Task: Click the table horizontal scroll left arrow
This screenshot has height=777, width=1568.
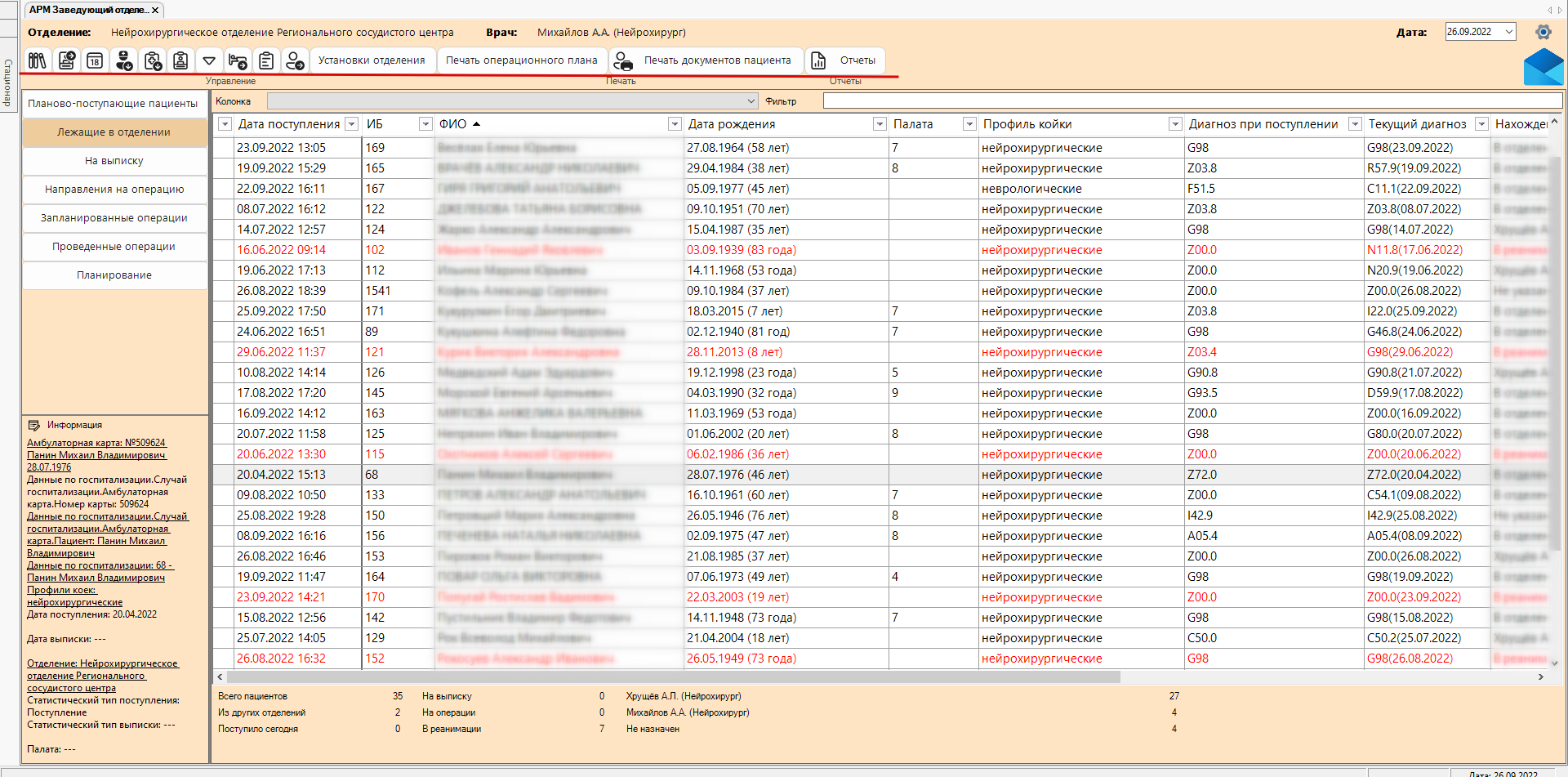Action: (220, 677)
